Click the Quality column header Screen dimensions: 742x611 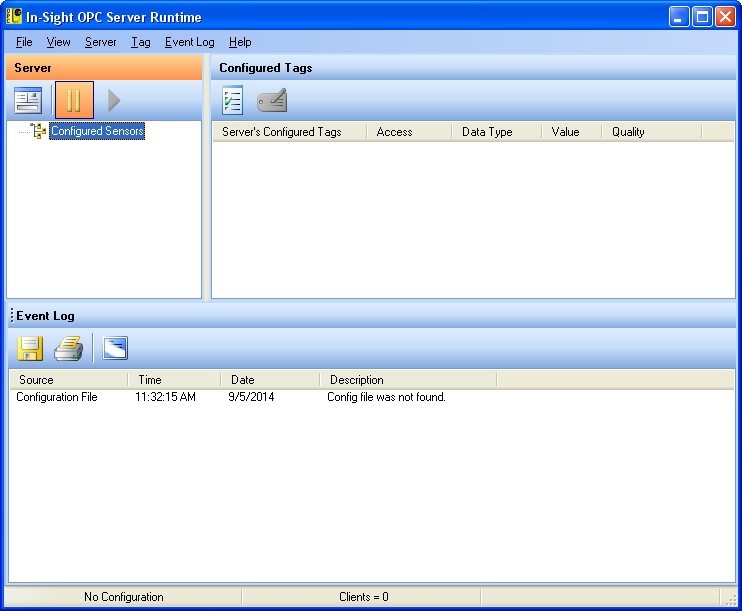pyautogui.click(x=652, y=132)
